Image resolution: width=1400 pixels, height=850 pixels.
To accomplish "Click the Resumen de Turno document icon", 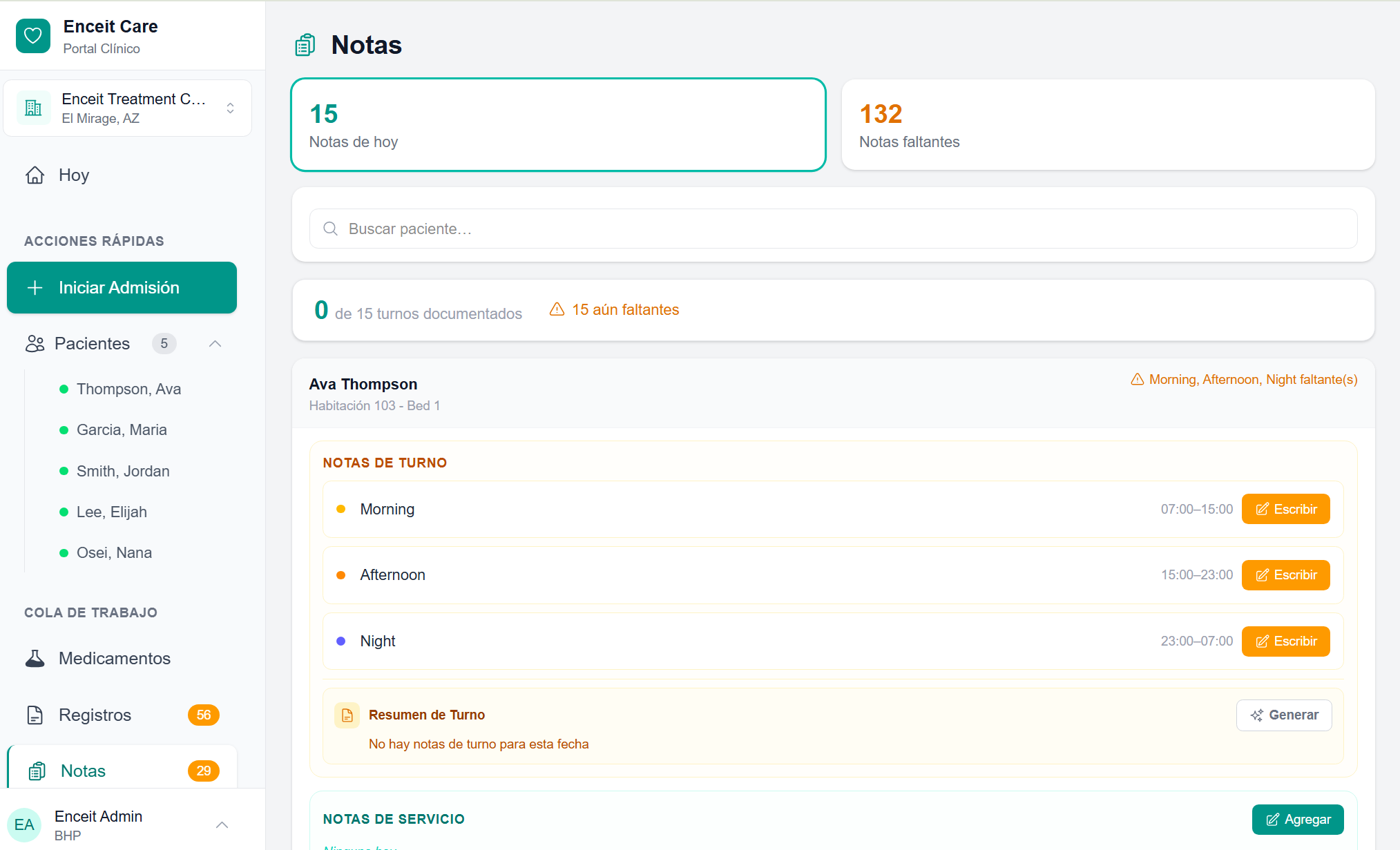I will tap(347, 715).
